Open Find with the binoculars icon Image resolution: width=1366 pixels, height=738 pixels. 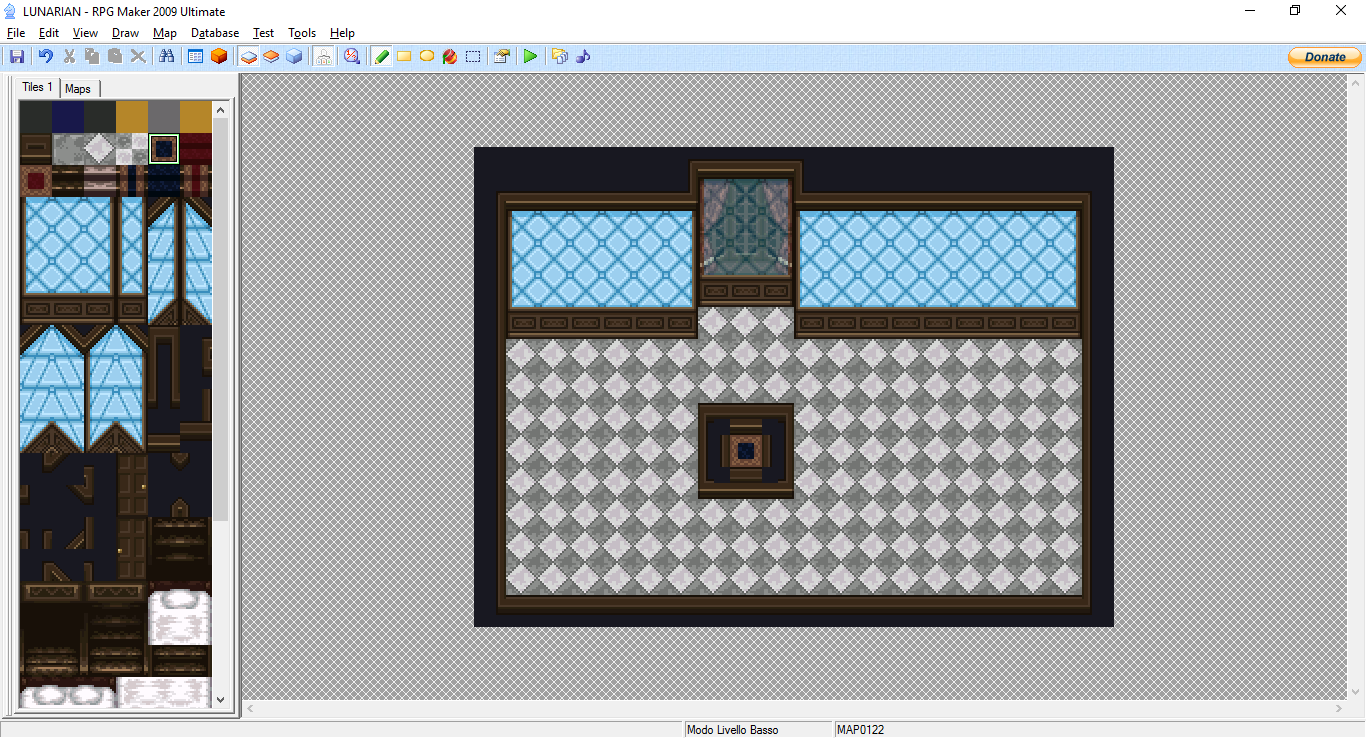pyautogui.click(x=165, y=57)
